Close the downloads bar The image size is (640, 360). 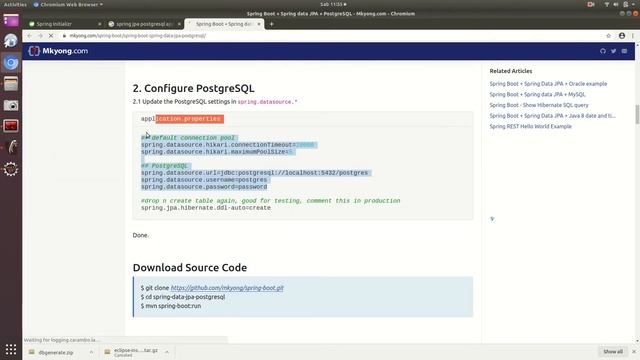click(x=633, y=351)
